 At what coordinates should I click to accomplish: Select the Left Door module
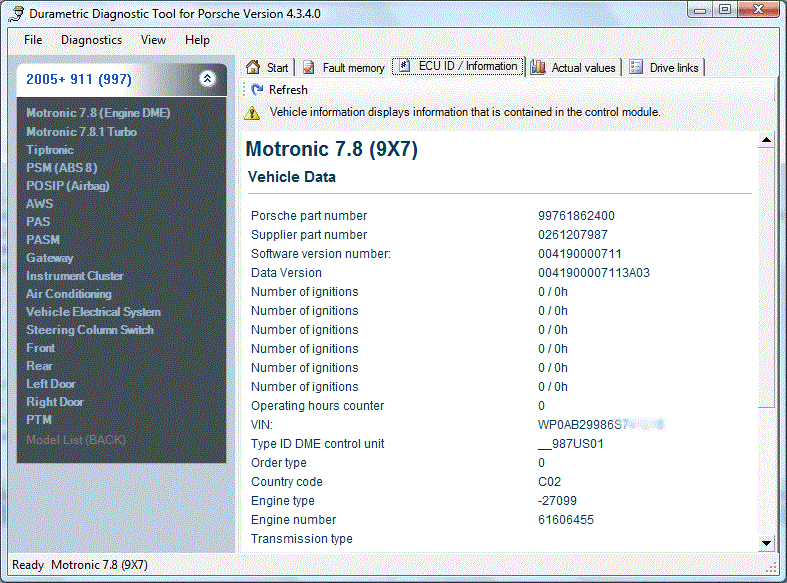(x=51, y=384)
